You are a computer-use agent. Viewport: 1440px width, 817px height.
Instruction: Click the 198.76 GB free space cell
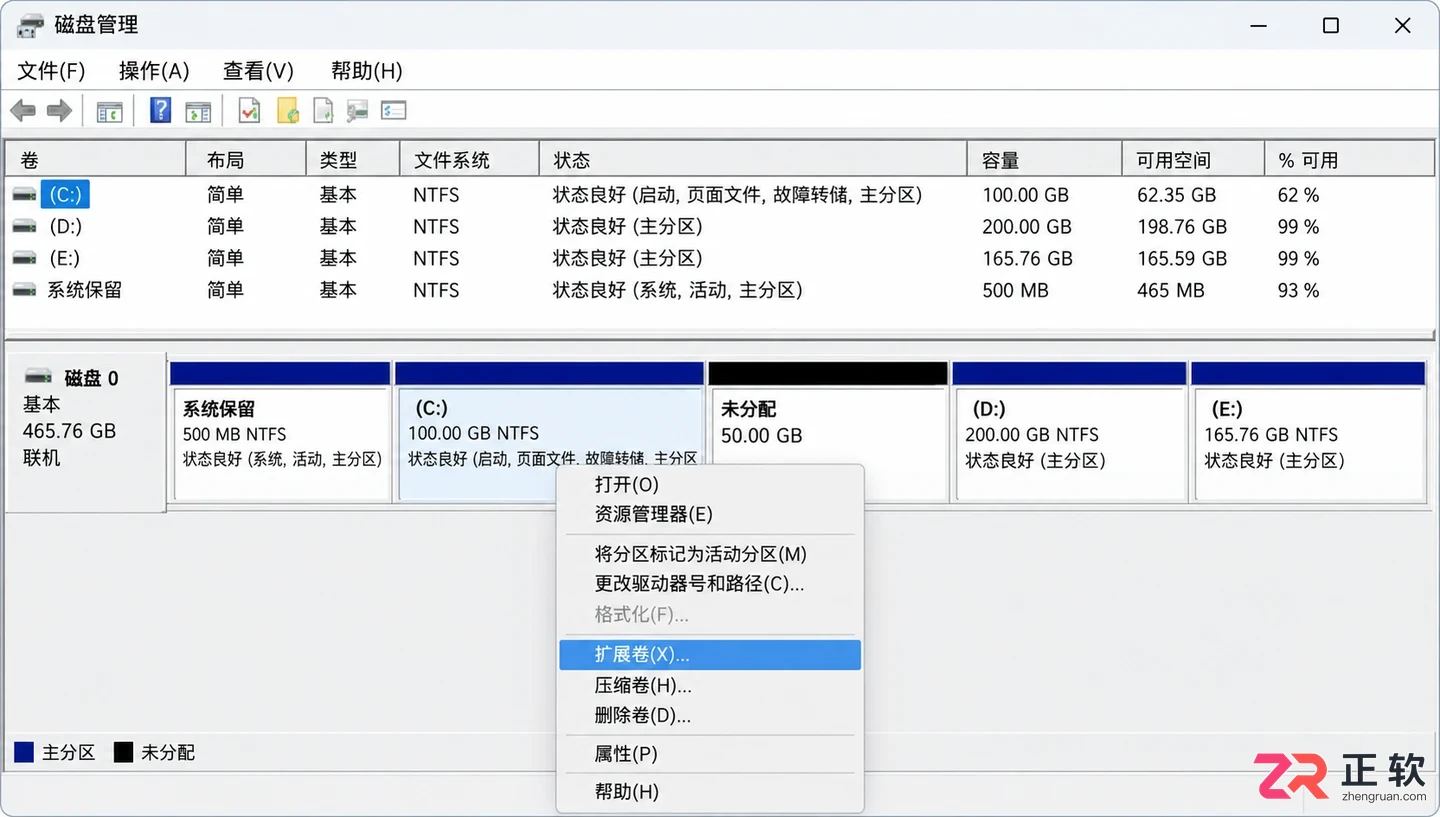pos(1182,227)
